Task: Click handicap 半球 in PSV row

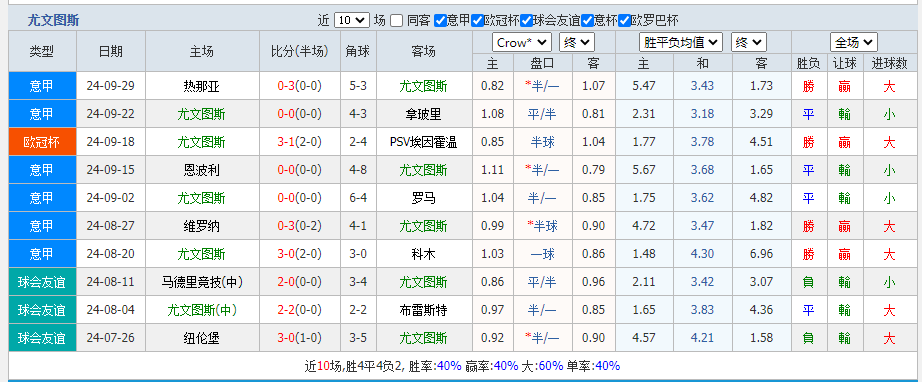Action: point(543,142)
